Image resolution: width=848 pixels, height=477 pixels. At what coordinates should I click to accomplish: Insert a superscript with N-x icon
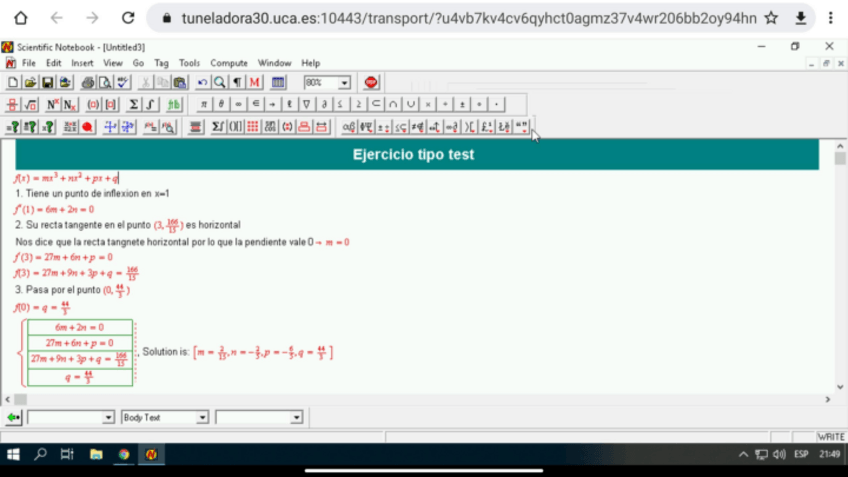[x=52, y=104]
